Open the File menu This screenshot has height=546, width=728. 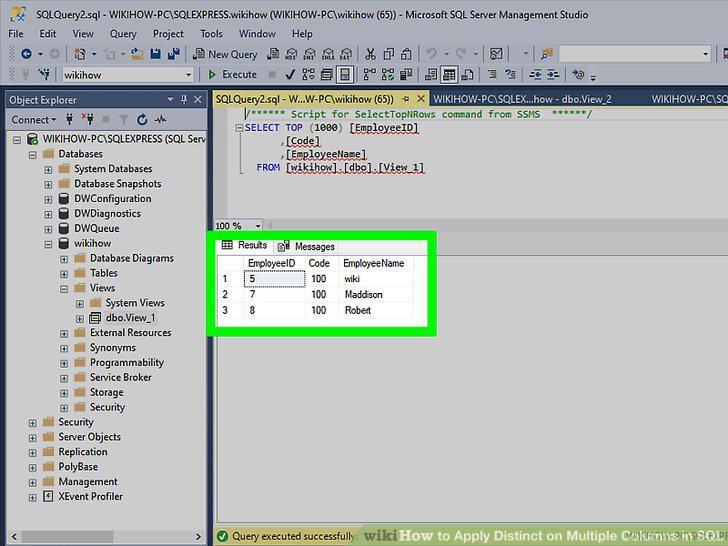click(16, 34)
